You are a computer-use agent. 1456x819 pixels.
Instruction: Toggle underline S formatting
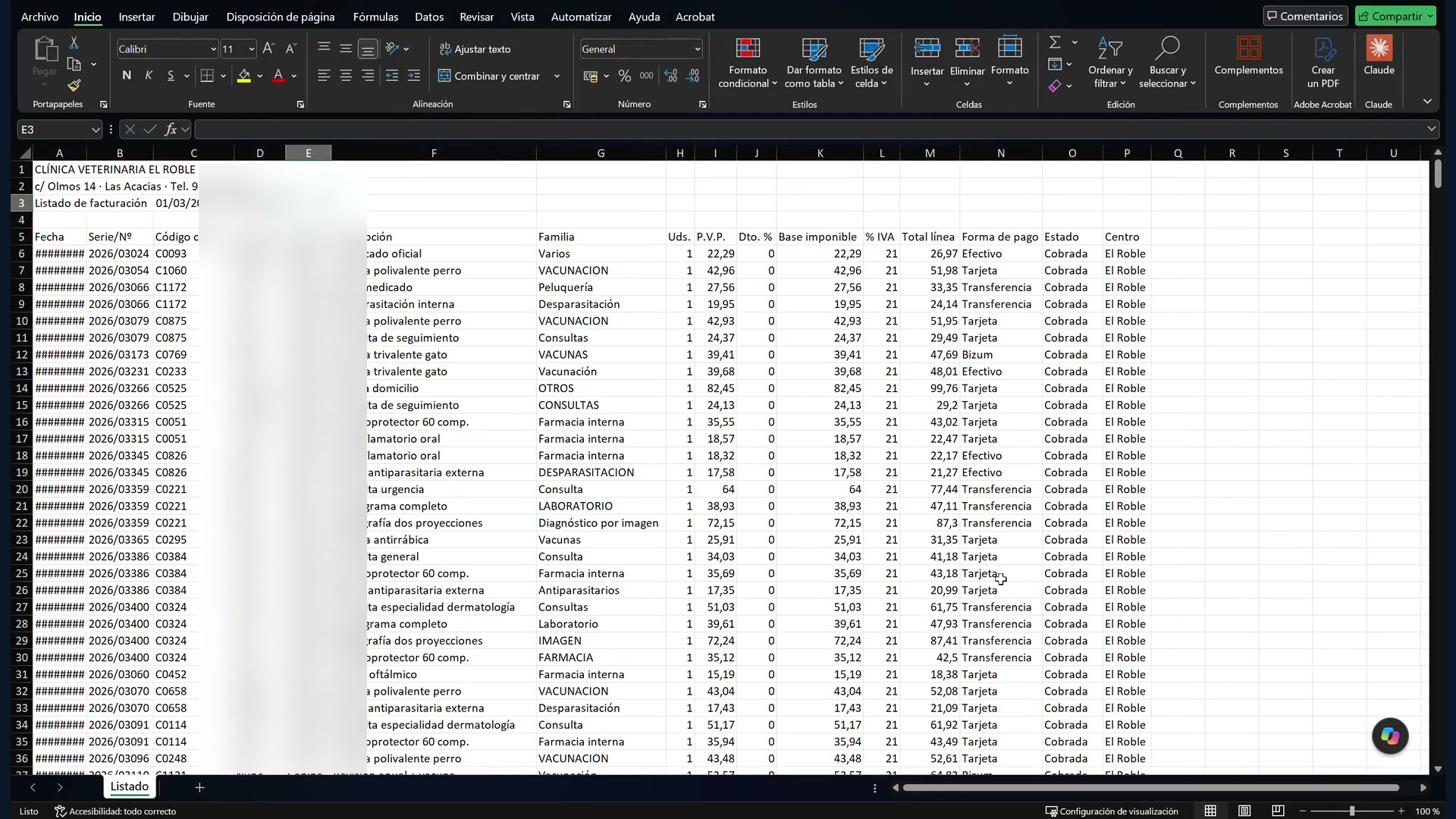[171, 75]
